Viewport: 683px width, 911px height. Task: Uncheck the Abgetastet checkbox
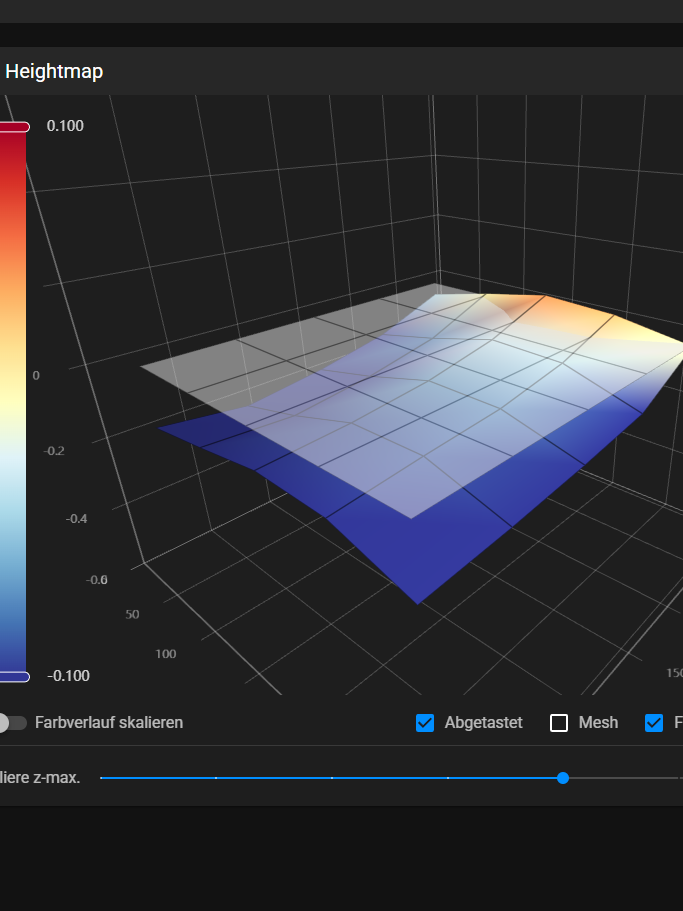point(425,722)
